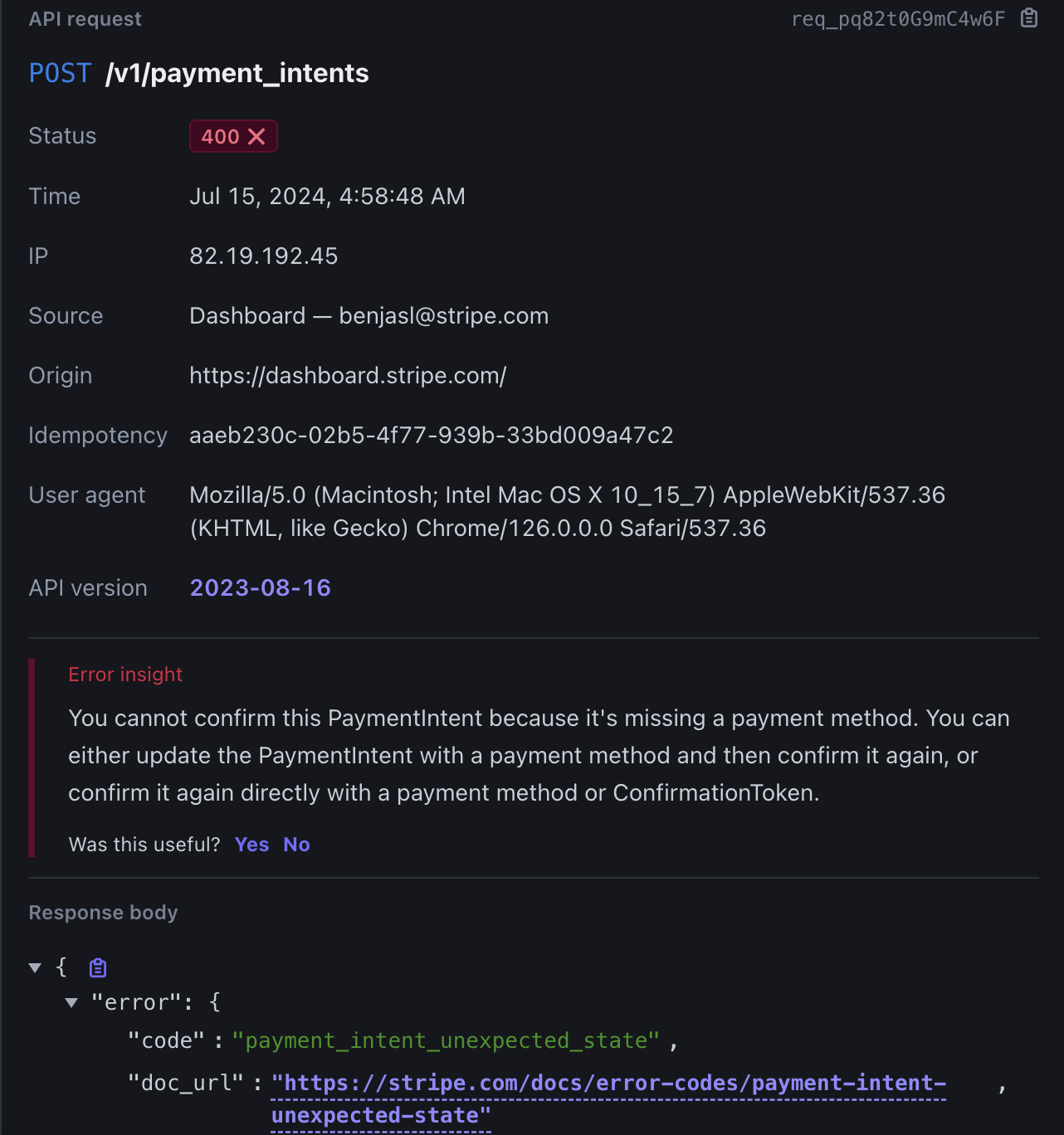Image resolution: width=1064 pixels, height=1135 pixels.
Task: Answer No to Was this useful
Action: 296,845
